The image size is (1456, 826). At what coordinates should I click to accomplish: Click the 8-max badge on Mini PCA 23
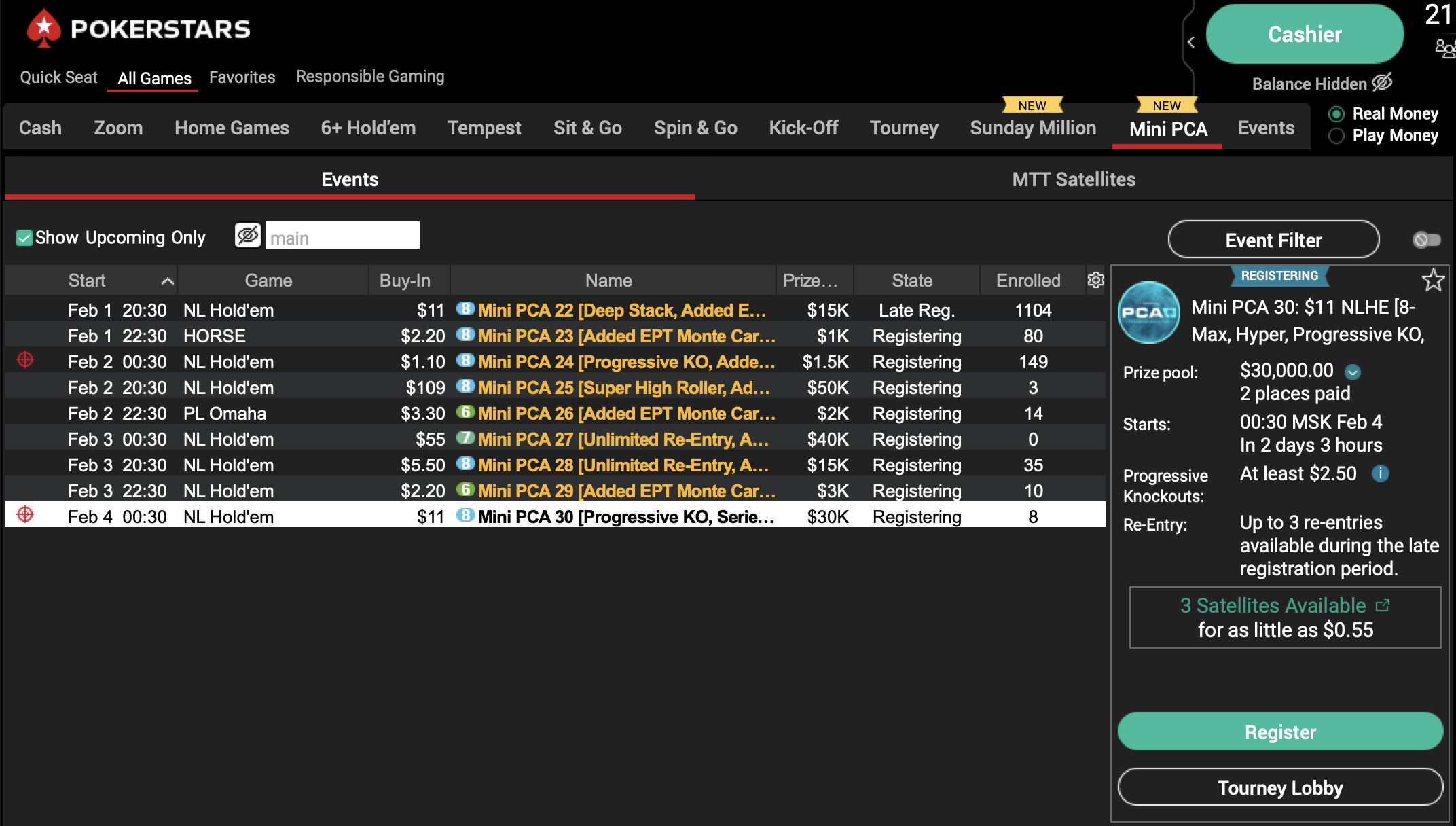click(x=465, y=335)
